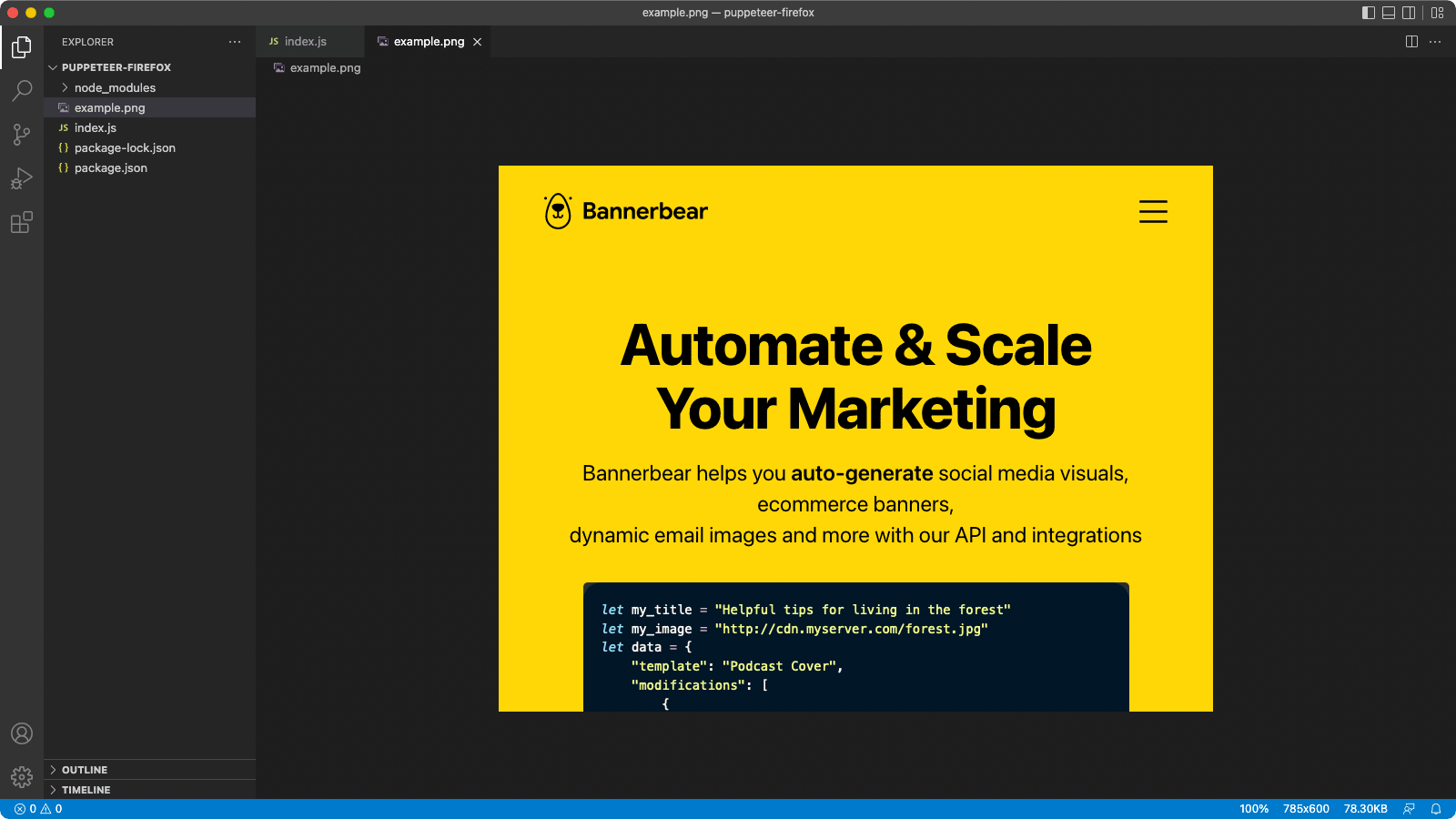1456x819 pixels.
Task: Open package-lock.json in explorer
Action: [x=149, y=147]
